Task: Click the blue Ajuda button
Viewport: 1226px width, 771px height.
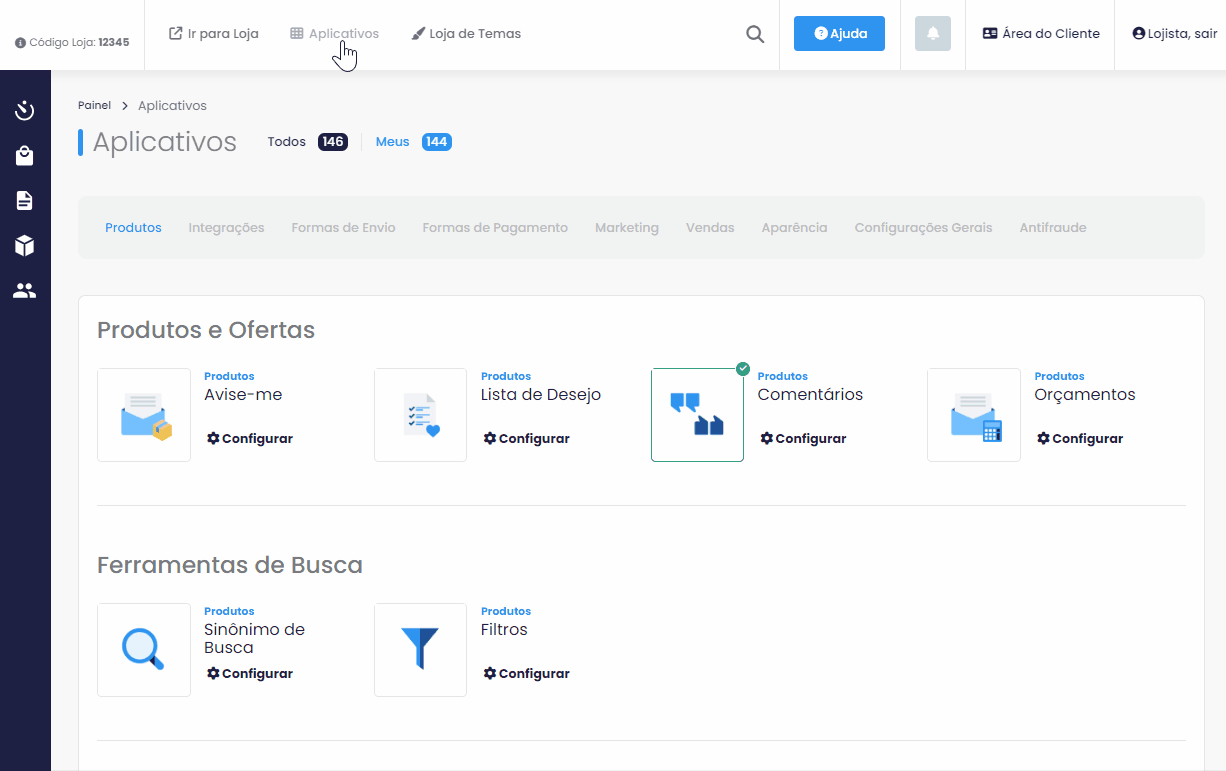Action: pos(839,34)
